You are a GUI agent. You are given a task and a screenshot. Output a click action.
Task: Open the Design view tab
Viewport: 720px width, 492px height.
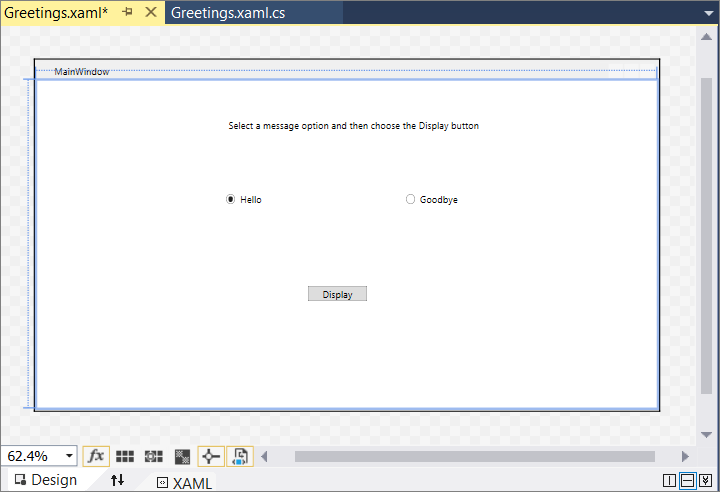pyautogui.click(x=46, y=480)
